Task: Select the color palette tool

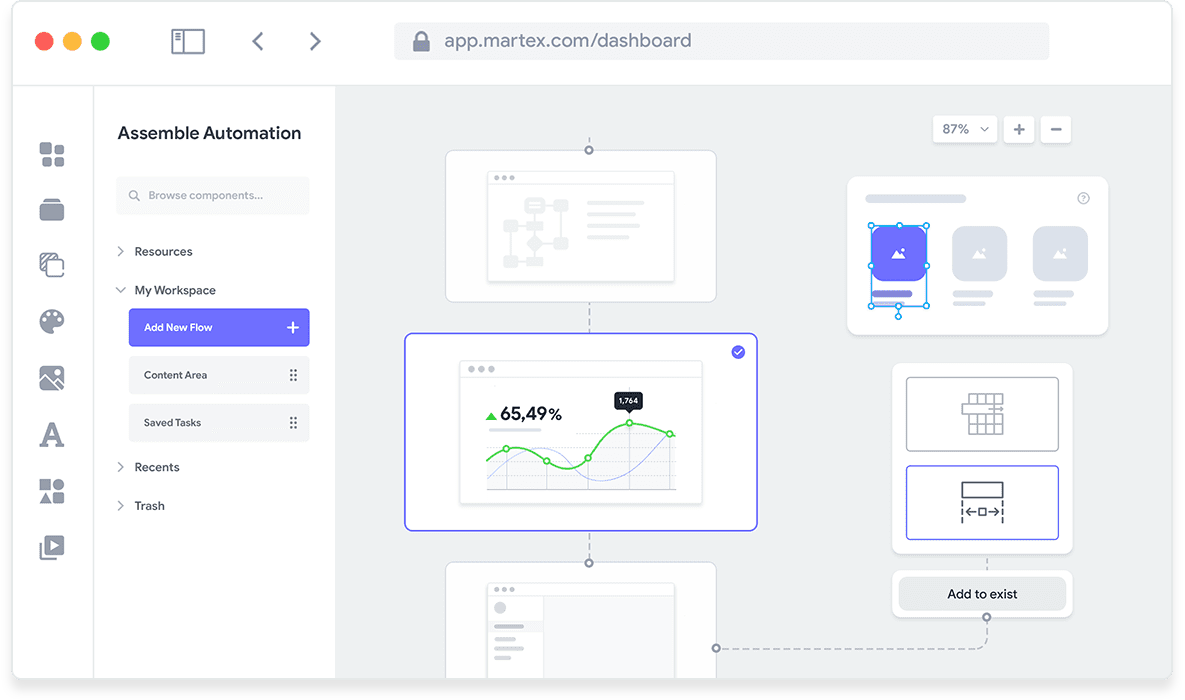Action: [52, 321]
